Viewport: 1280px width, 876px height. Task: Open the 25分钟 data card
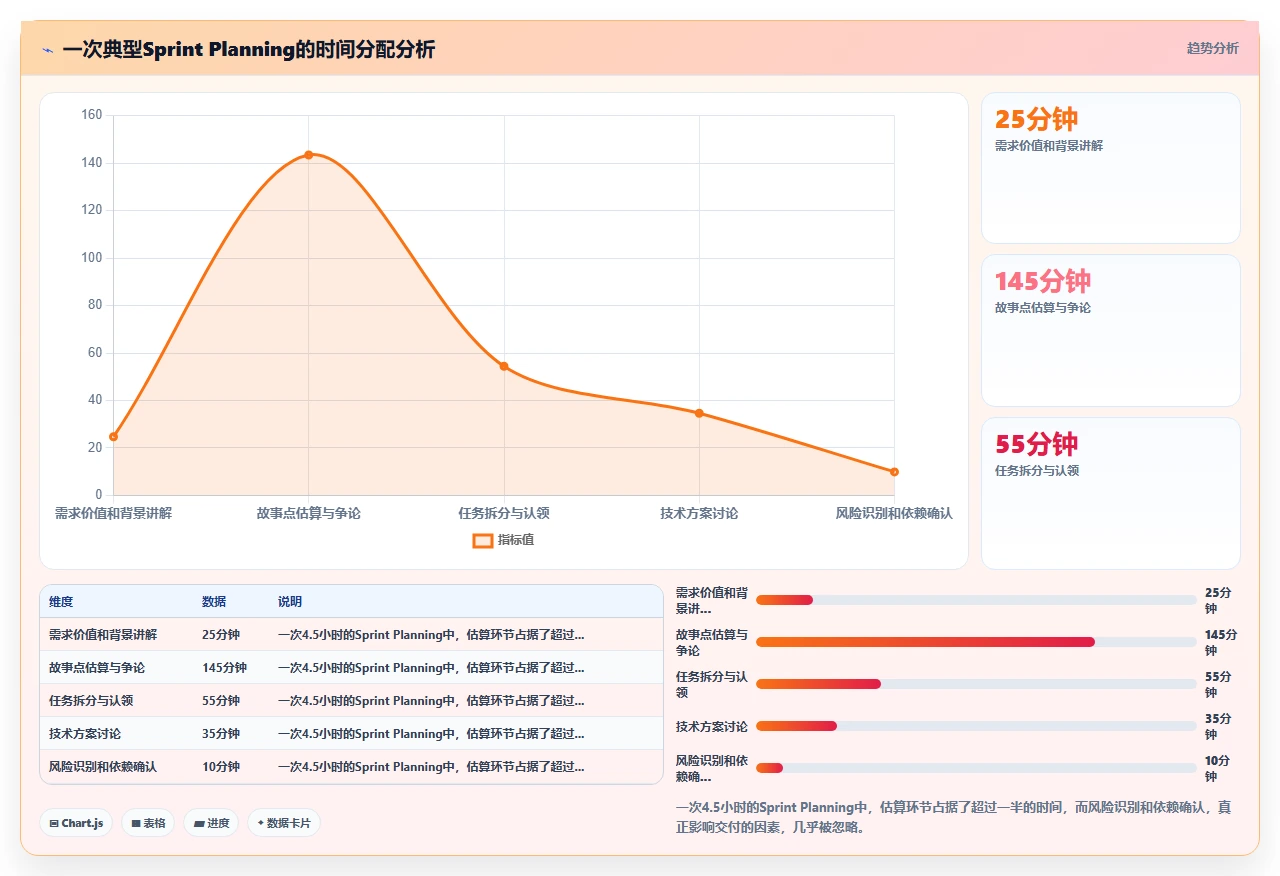pyautogui.click(x=1111, y=168)
